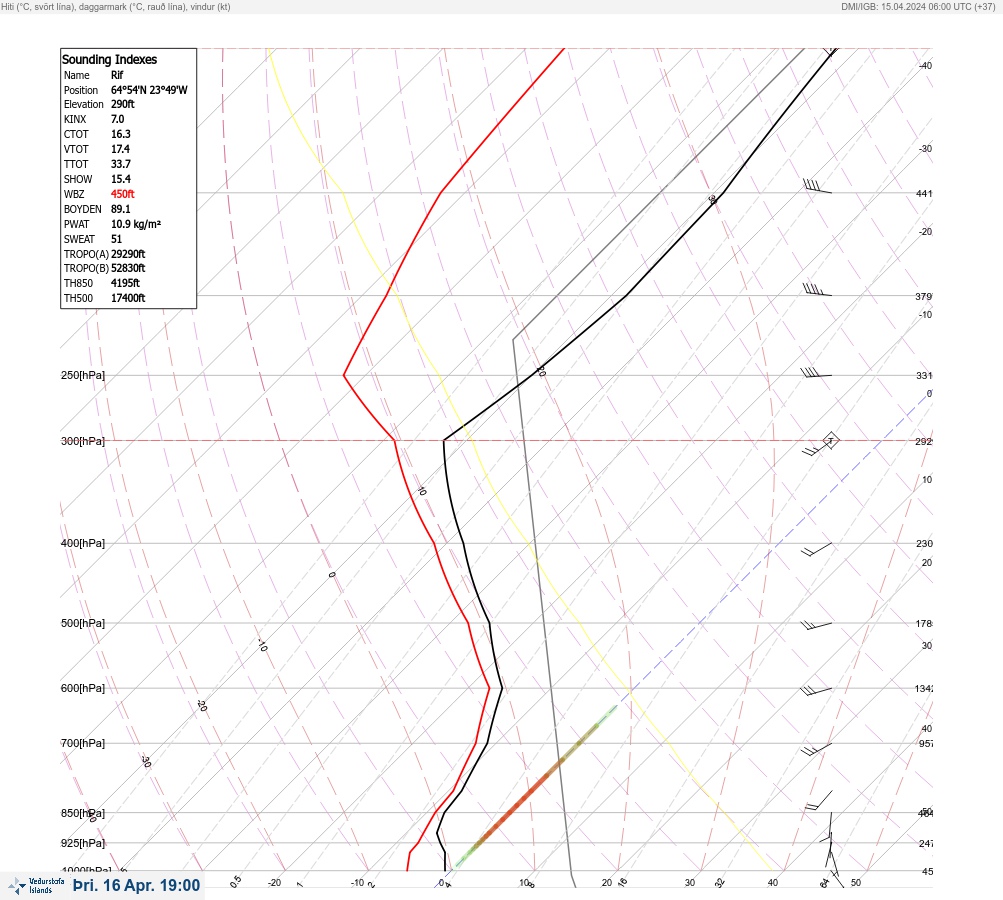Click the BOYDEN value 89.1
1003x900 pixels.
point(120,209)
